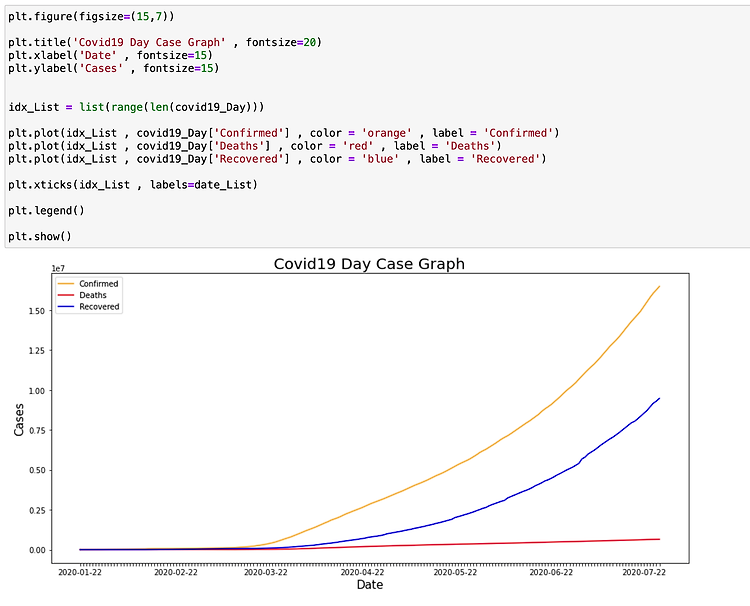This screenshot has width=750, height=606.
Task: Click the 'Confirmed' legend label
Action: 99,284
